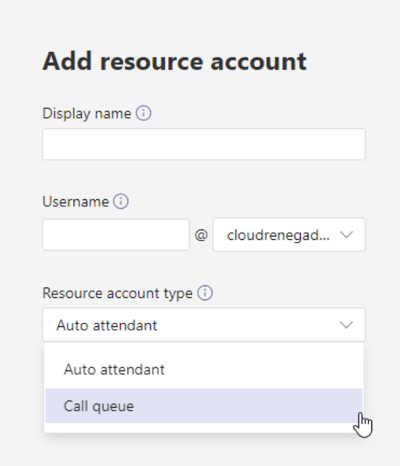Click the Display name label

pos(87,114)
